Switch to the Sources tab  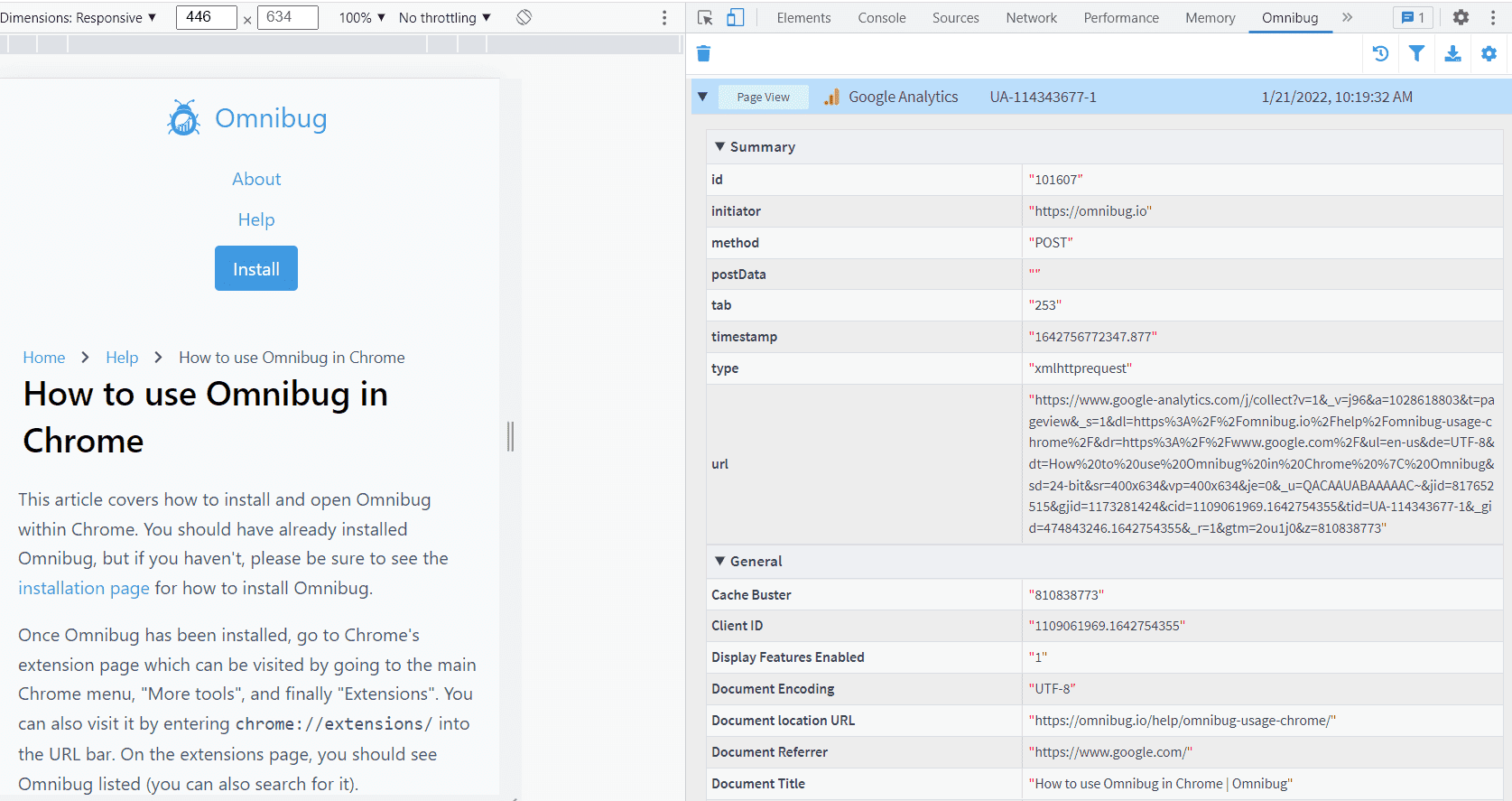click(x=956, y=17)
